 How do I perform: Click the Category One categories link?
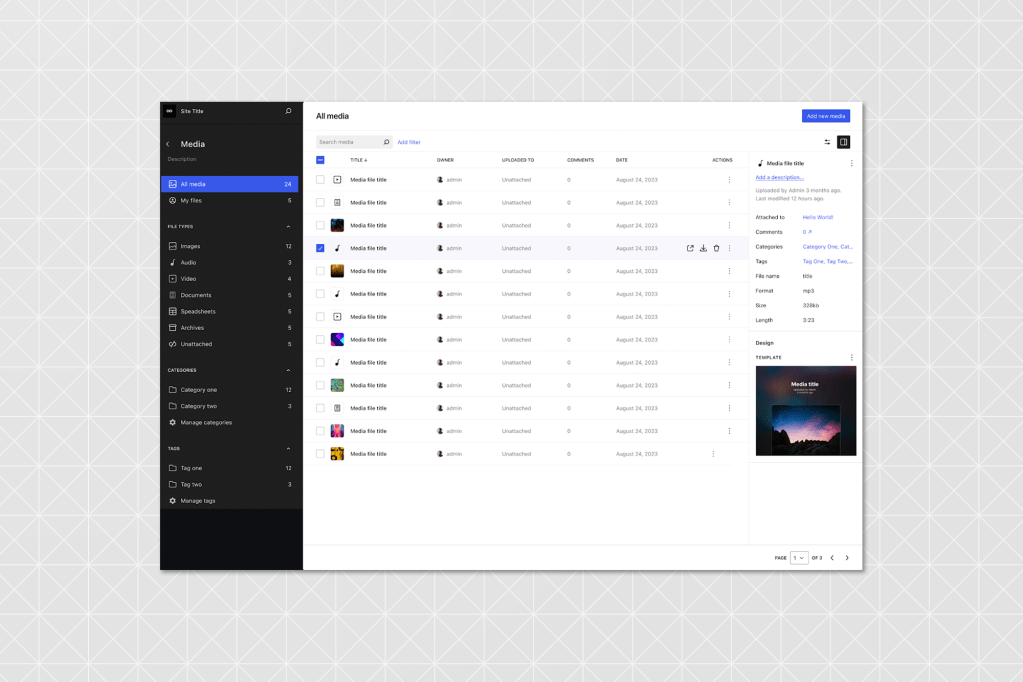point(827,247)
